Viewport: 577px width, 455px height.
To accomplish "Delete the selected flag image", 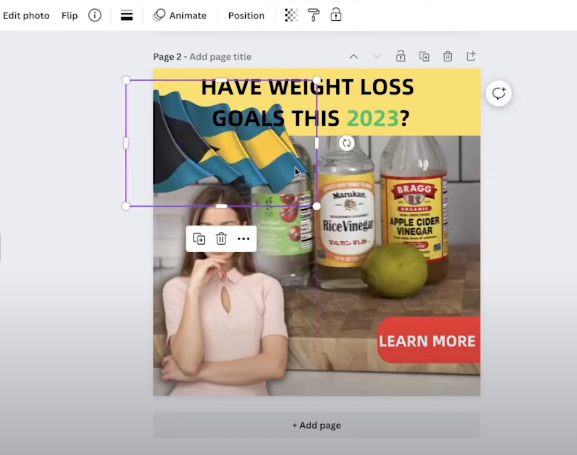I will 221,239.
